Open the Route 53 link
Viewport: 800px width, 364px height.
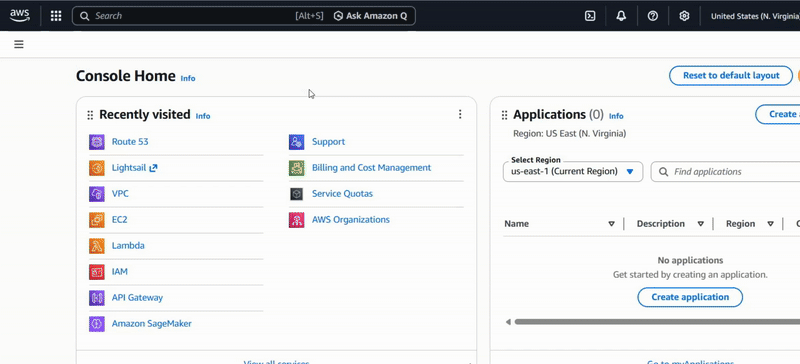pos(130,142)
